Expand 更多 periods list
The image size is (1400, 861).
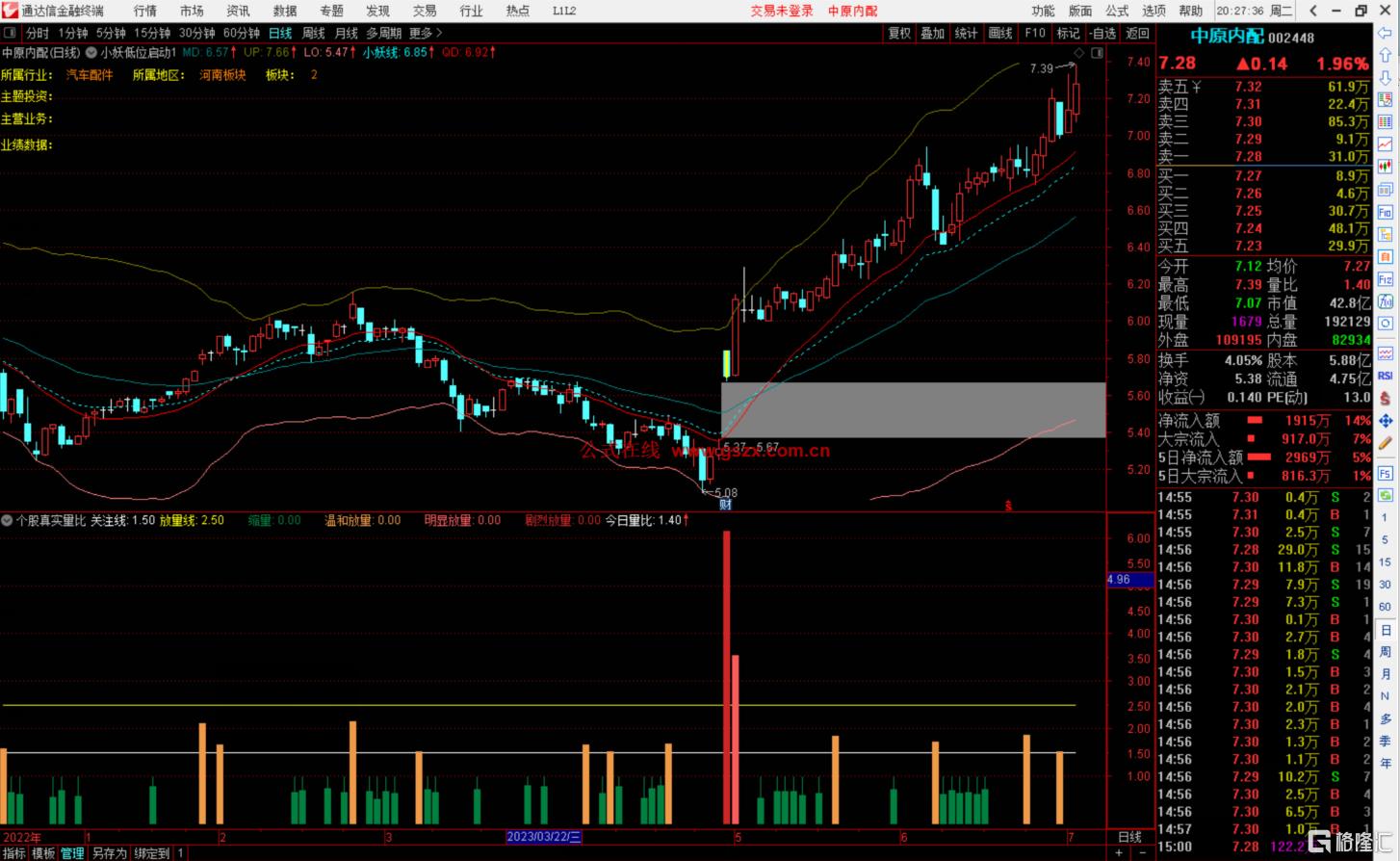tap(426, 33)
